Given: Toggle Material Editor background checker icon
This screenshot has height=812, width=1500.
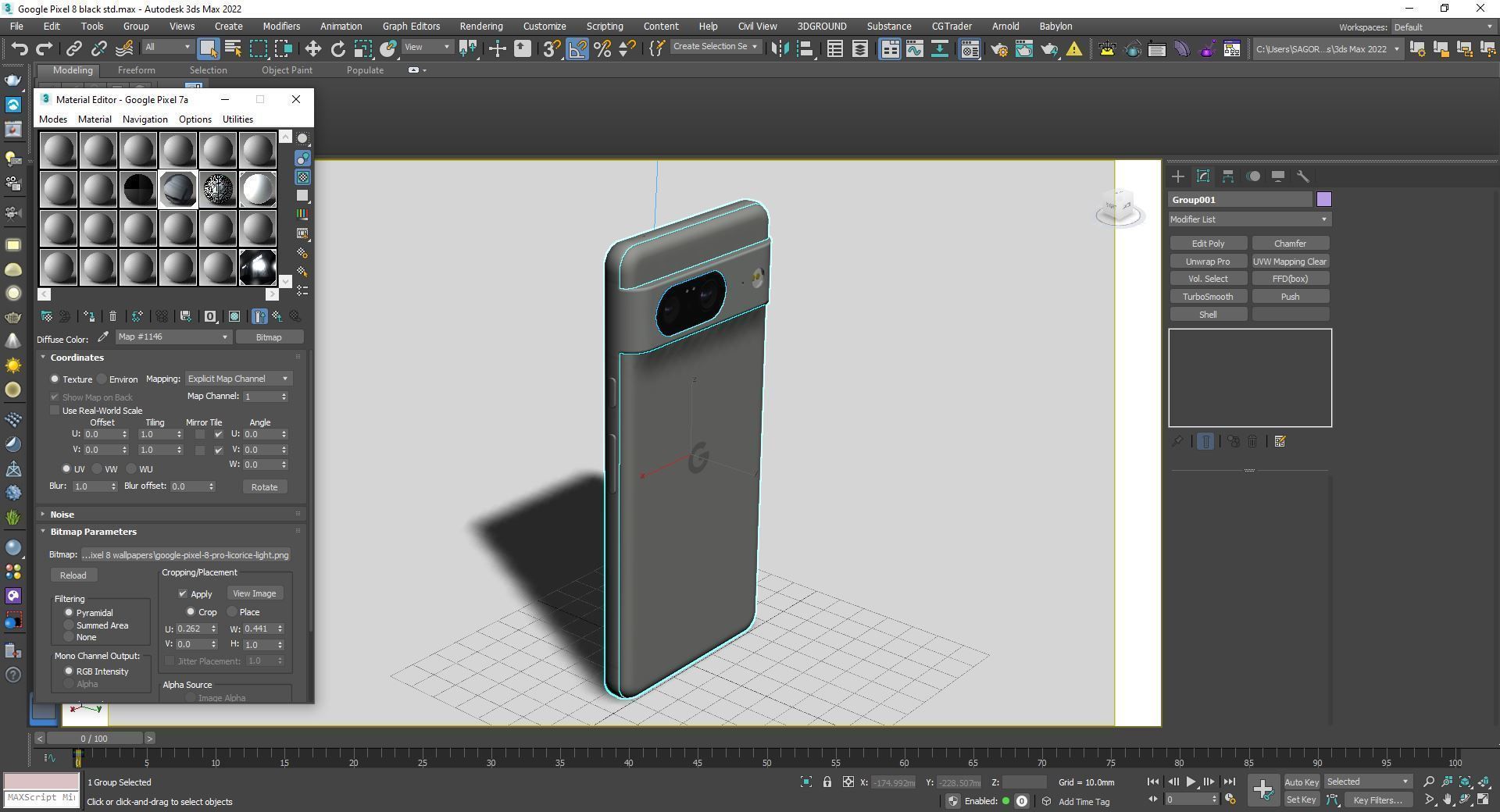Looking at the screenshot, I should [303, 177].
